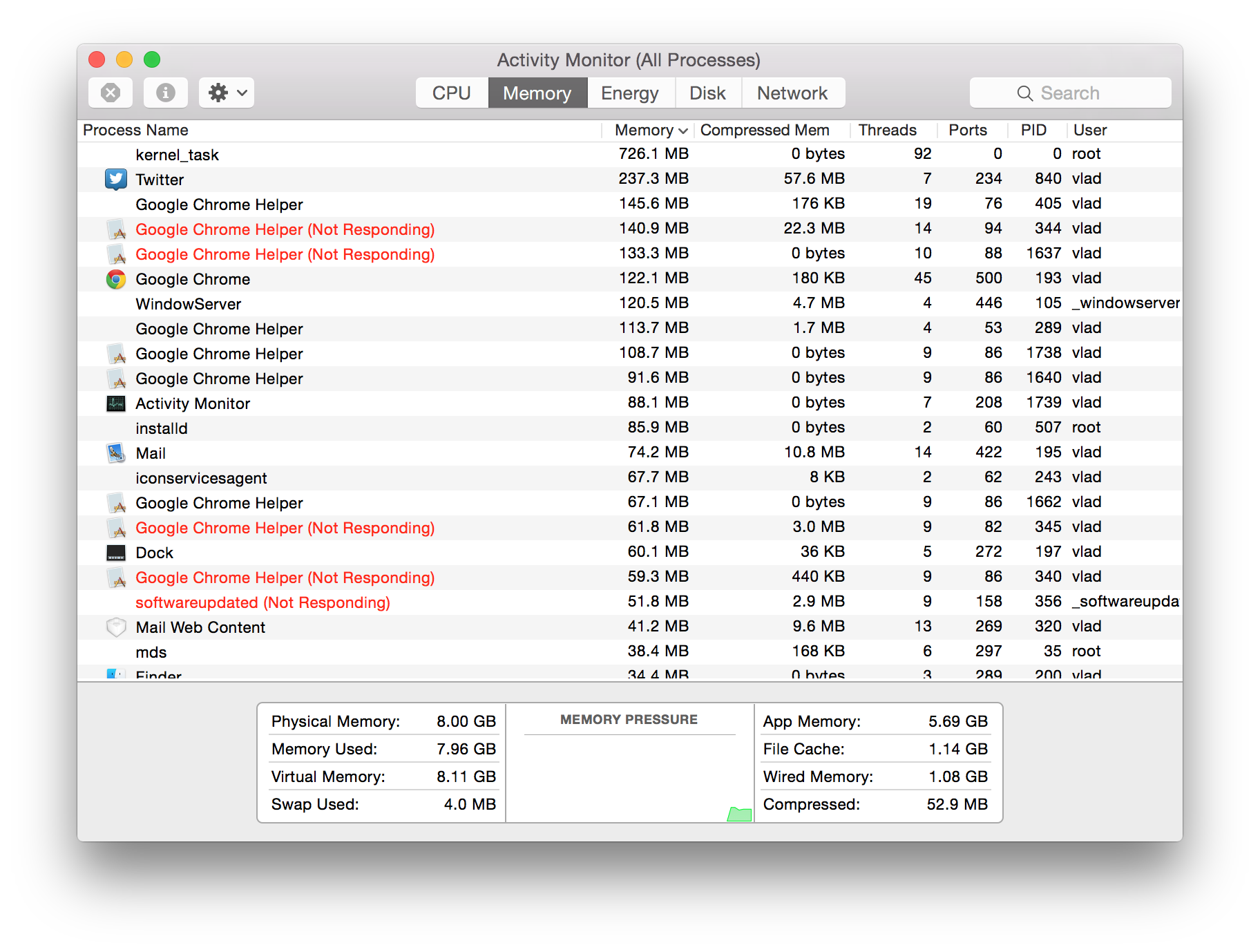
Task: Select the installd process row
Action: click(630, 428)
